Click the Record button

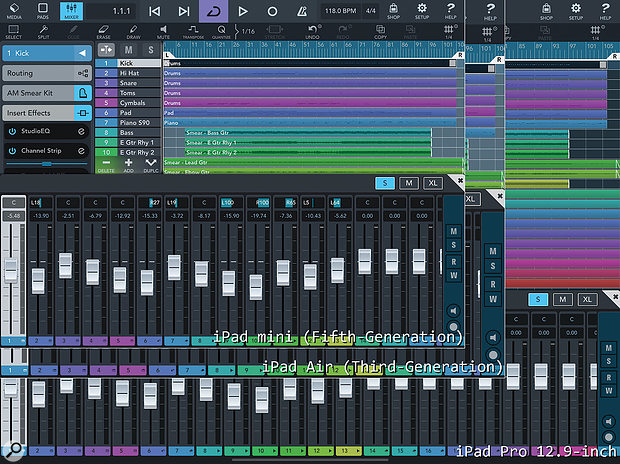click(272, 11)
